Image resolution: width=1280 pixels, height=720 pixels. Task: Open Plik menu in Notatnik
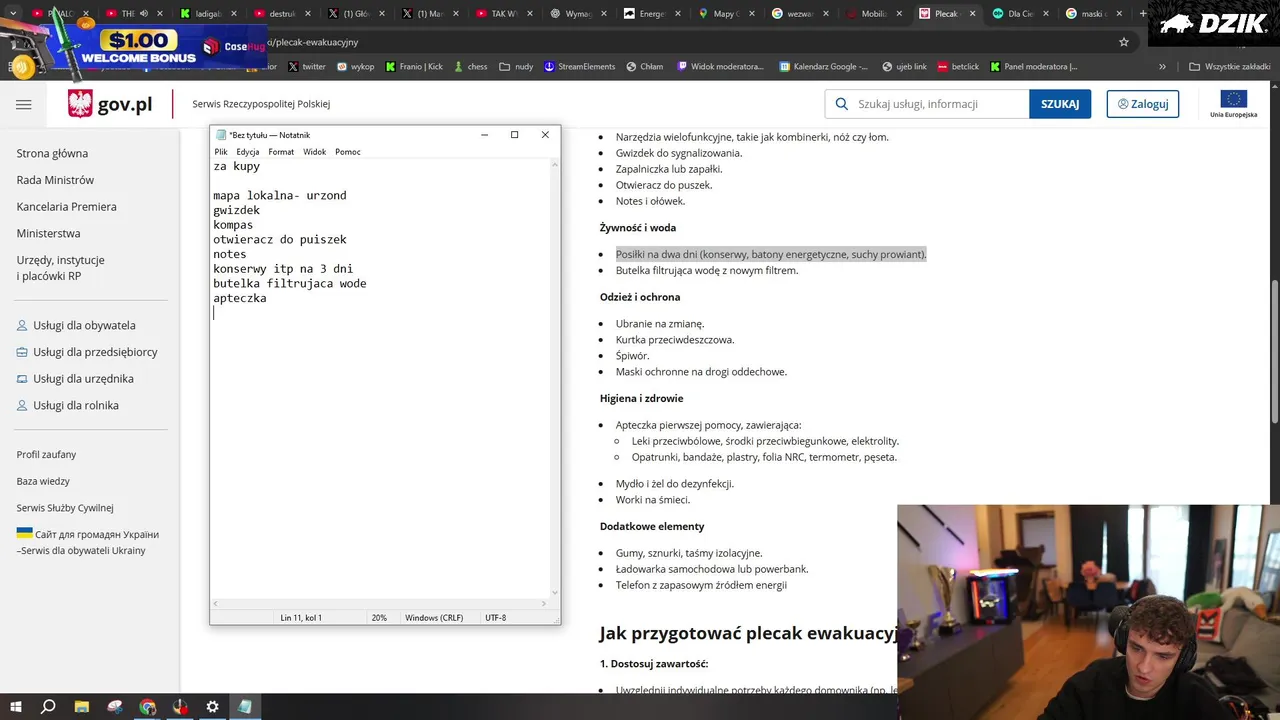coord(221,152)
